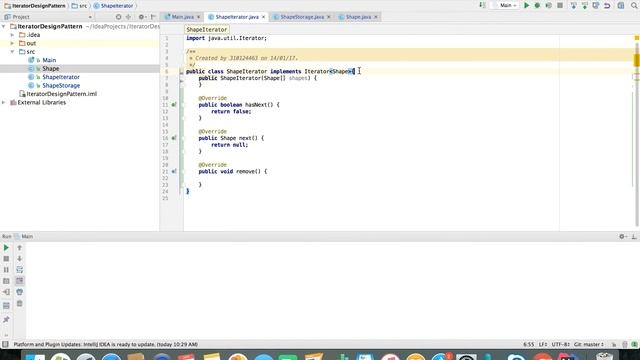Click IteratorDesignPattern breadcrumb in navigation bar
640x360 pixels.
click(x=35, y=6)
